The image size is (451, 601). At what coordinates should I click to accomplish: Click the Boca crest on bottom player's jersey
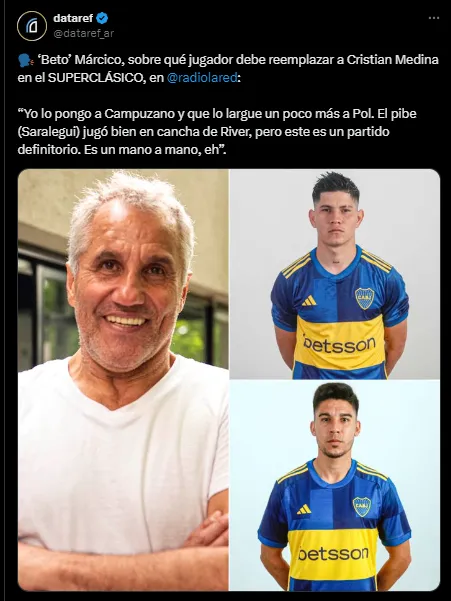362,507
